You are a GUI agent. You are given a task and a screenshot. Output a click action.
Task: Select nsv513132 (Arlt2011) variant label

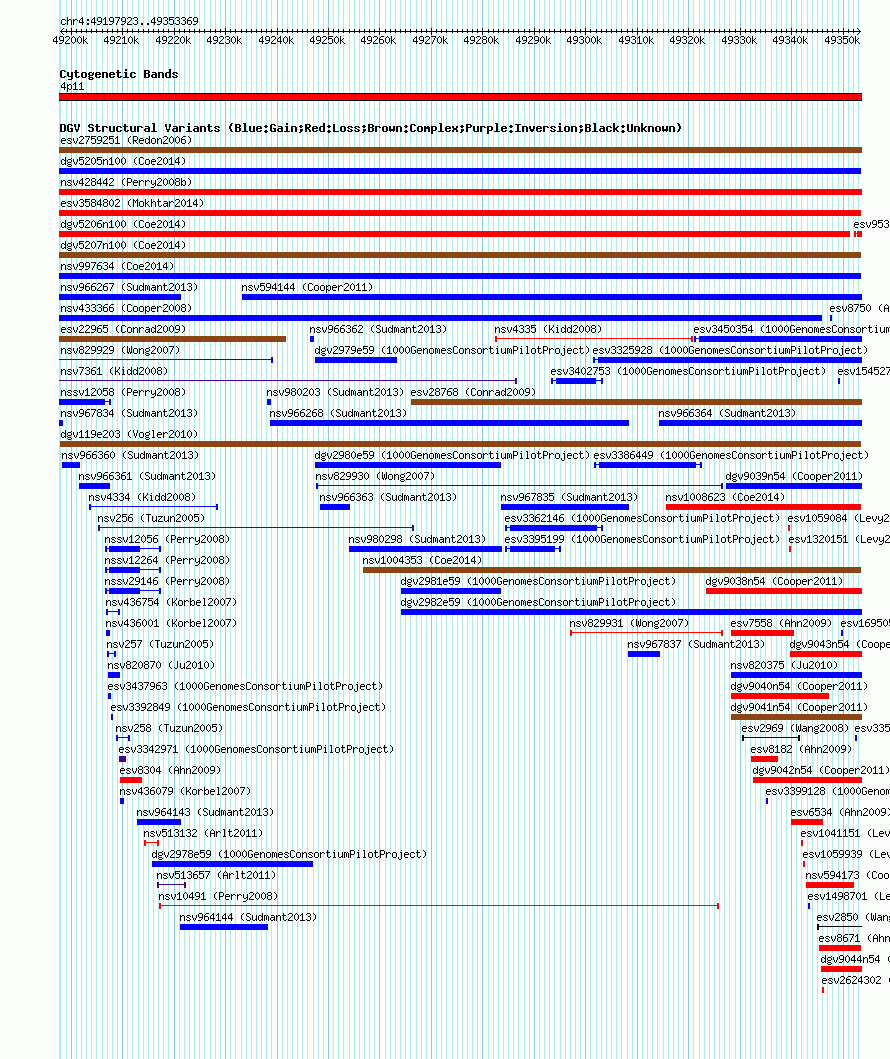tap(203, 831)
